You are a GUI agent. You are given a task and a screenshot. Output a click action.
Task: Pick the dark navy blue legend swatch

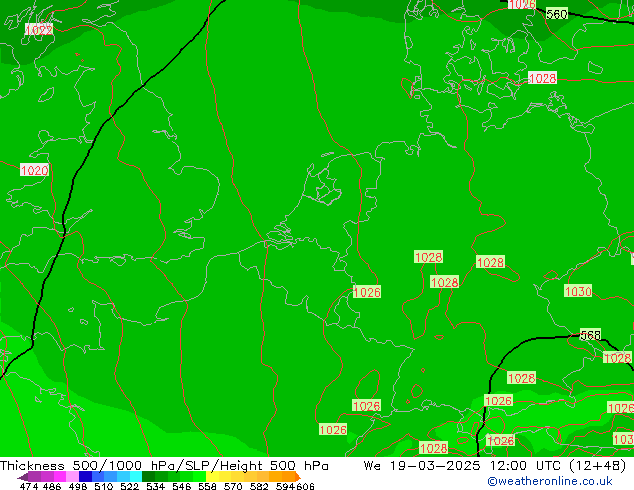(x=85, y=477)
